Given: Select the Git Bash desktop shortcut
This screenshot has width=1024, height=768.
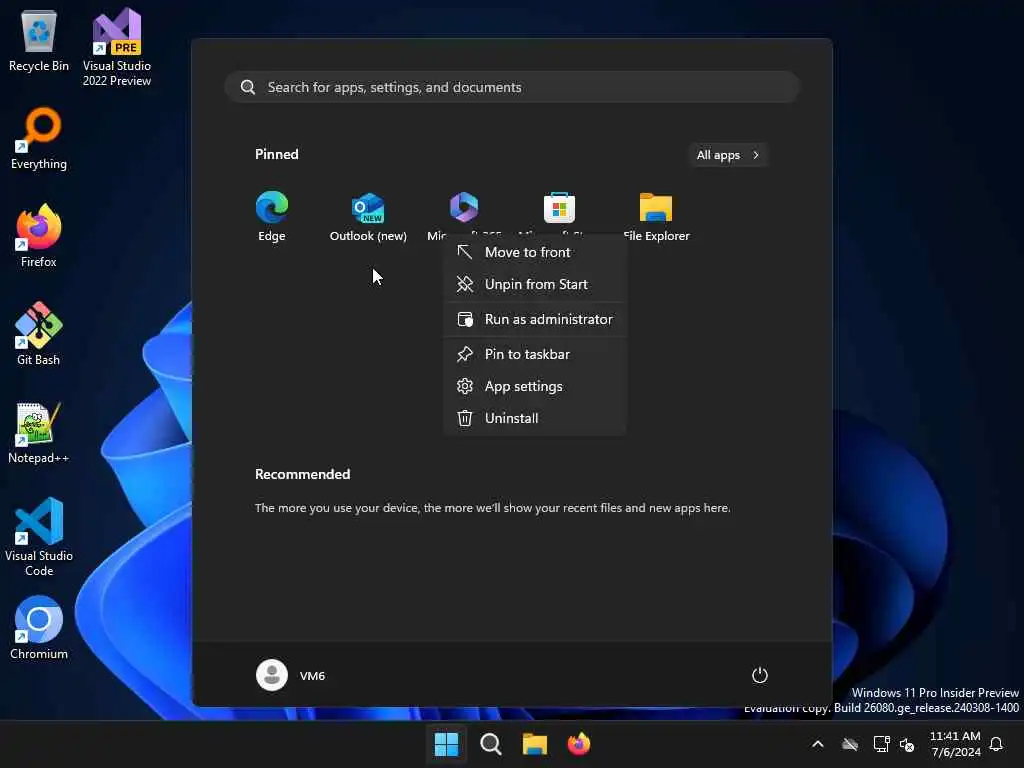Looking at the screenshot, I should pyautogui.click(x=39, y=334).
